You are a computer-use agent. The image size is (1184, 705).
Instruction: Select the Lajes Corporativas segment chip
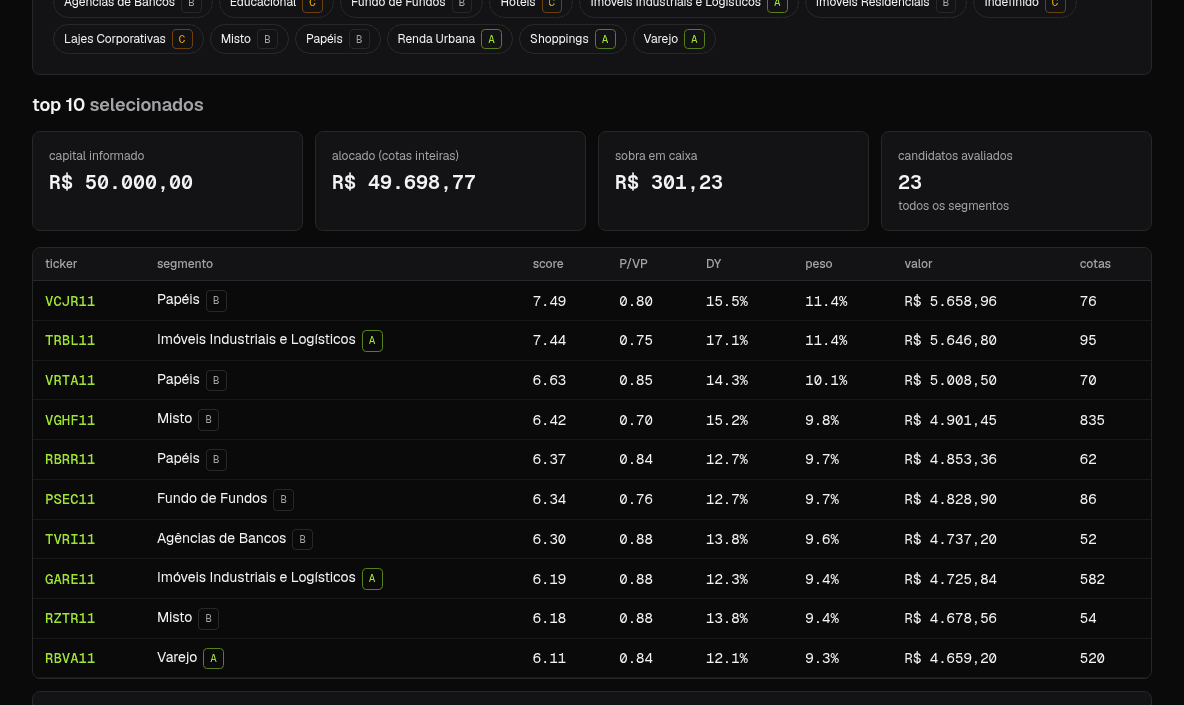pos(128,39)
